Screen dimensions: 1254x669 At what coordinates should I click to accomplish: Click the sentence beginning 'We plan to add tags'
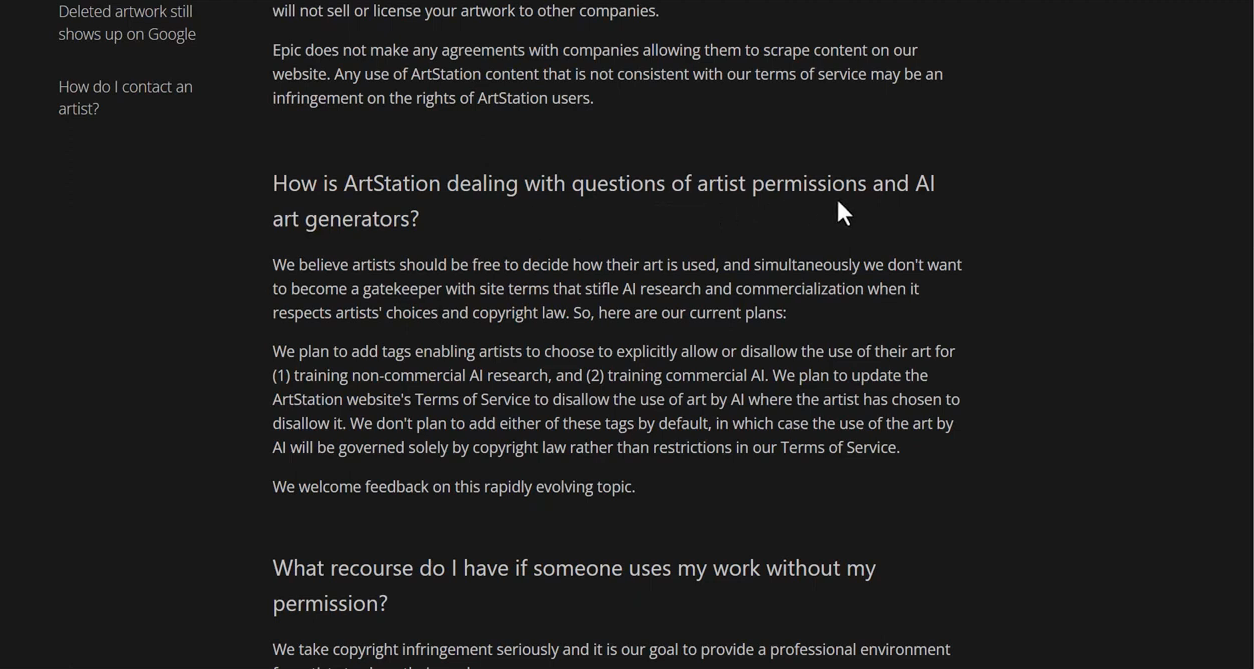click(x=400, y=352)
